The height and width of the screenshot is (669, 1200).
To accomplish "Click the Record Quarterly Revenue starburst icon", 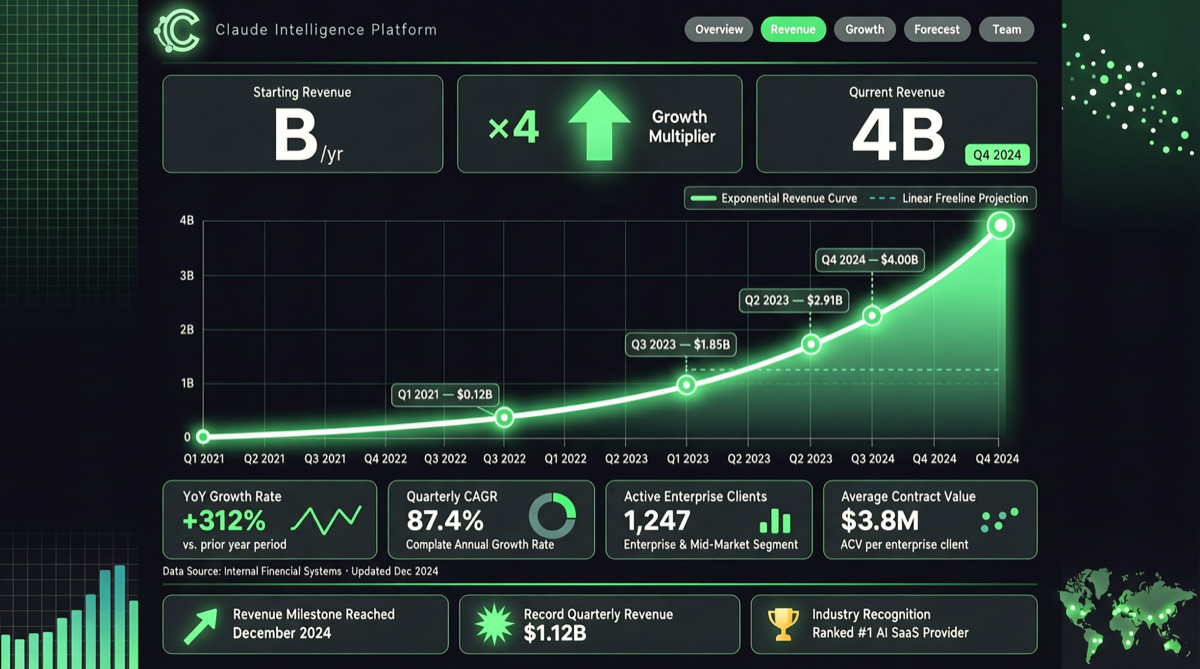I will [x=494, y=625].
